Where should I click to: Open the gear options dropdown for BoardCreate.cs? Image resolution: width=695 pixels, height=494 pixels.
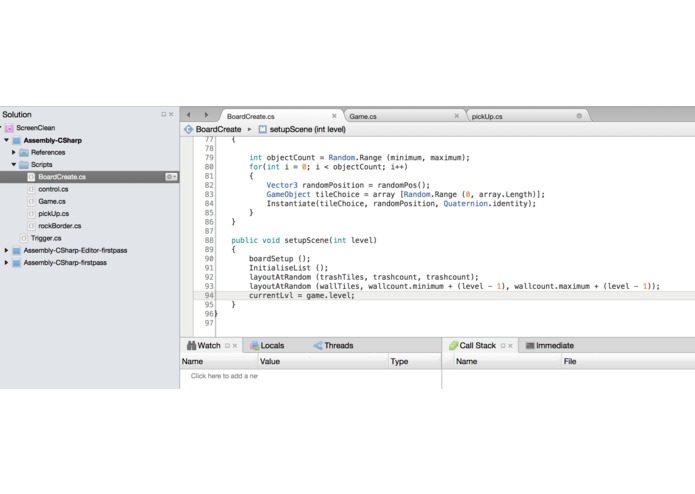(171, 177)
